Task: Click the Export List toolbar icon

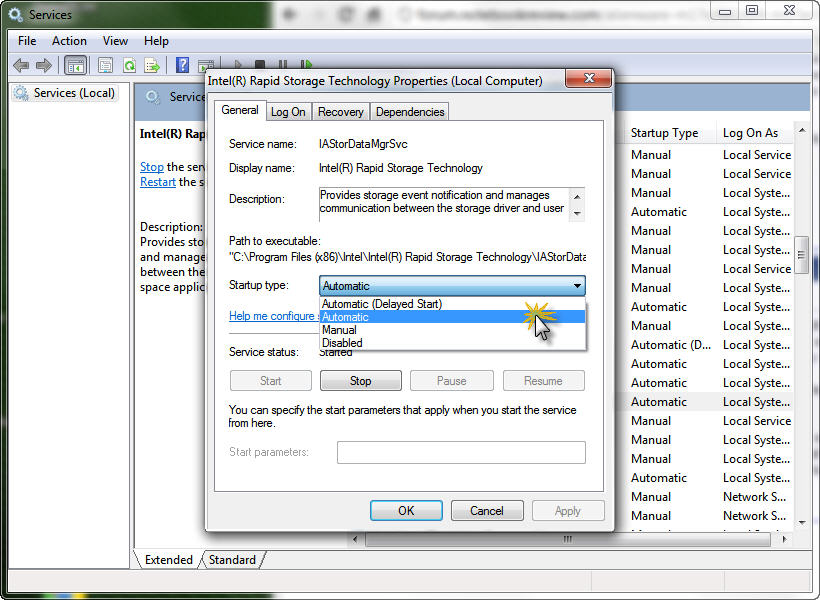Action: pyautogui.click(x=152, y=65)
